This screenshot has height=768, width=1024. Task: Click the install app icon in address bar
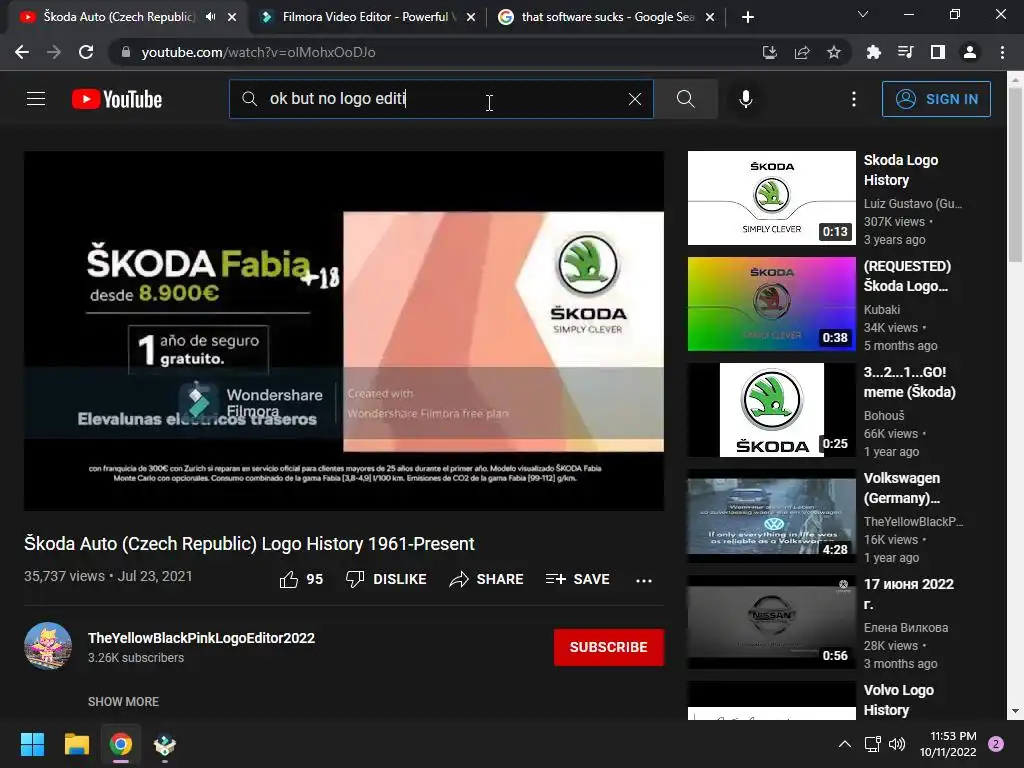pyautogui.click(x=769, y=52)
